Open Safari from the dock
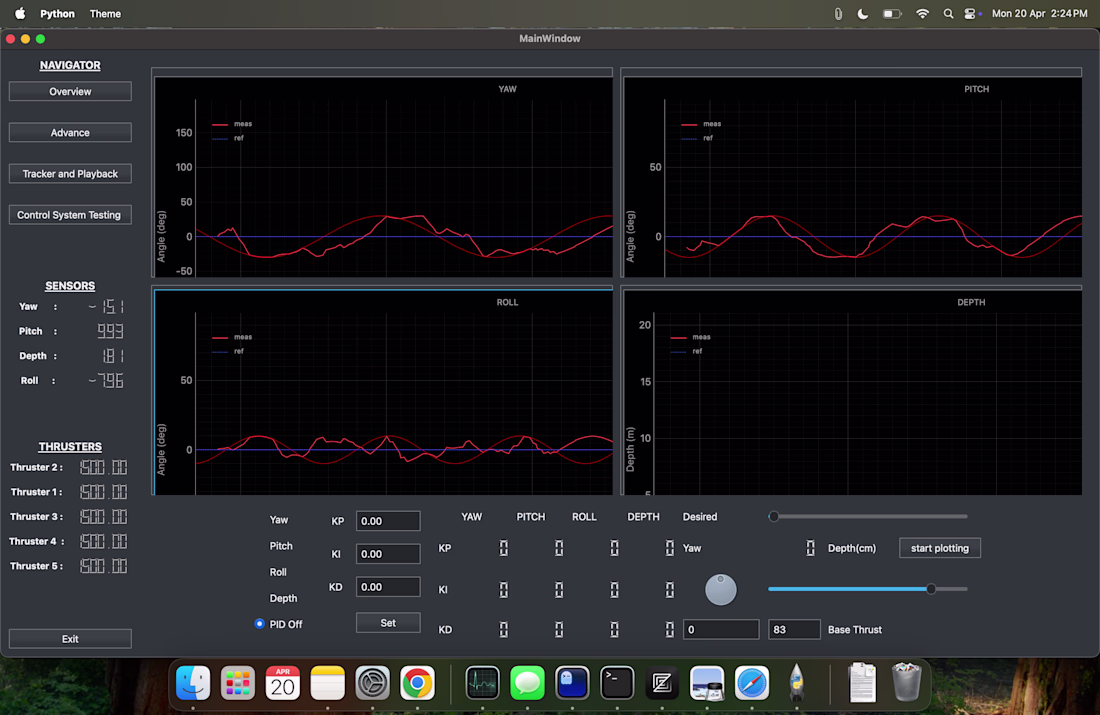This screenshot has height=715, width=1100. click(752, 683)
